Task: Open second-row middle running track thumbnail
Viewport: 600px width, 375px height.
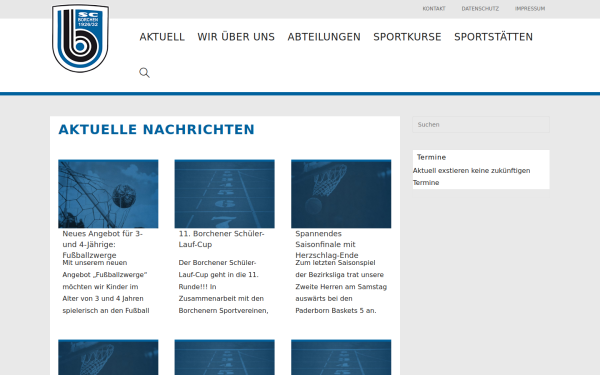Action: point(225,357)
